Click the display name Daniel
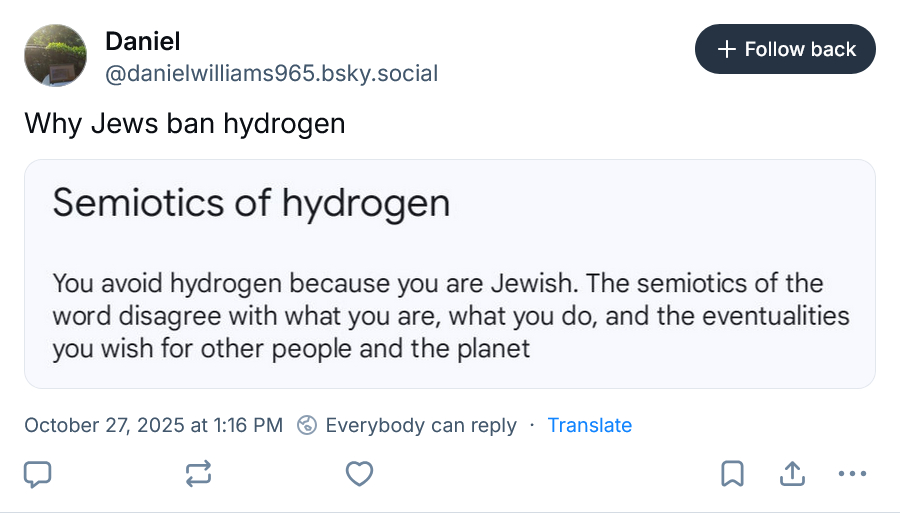 (x=143, y=42)
